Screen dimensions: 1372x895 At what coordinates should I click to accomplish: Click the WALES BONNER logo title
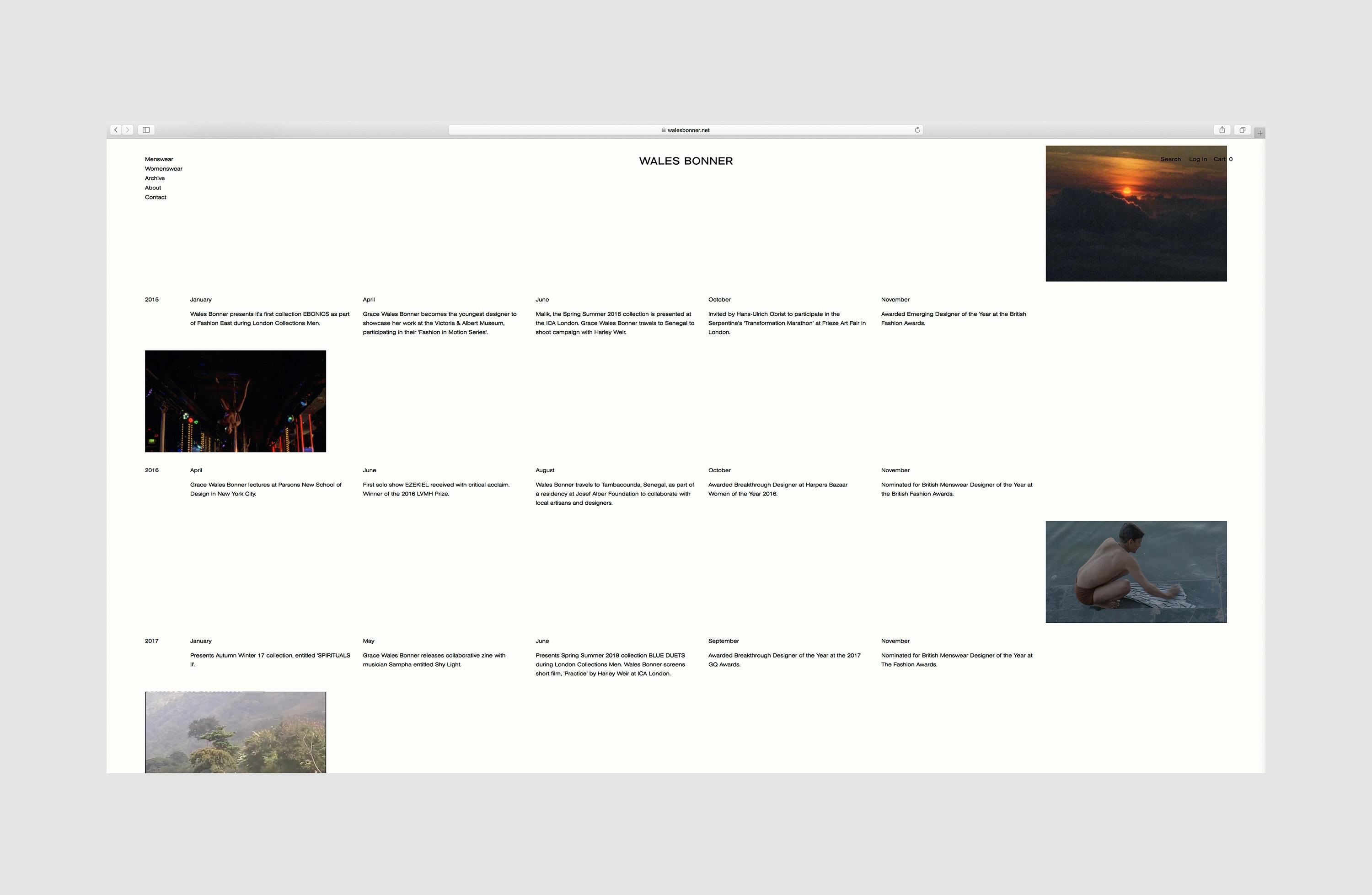point(686,161)
